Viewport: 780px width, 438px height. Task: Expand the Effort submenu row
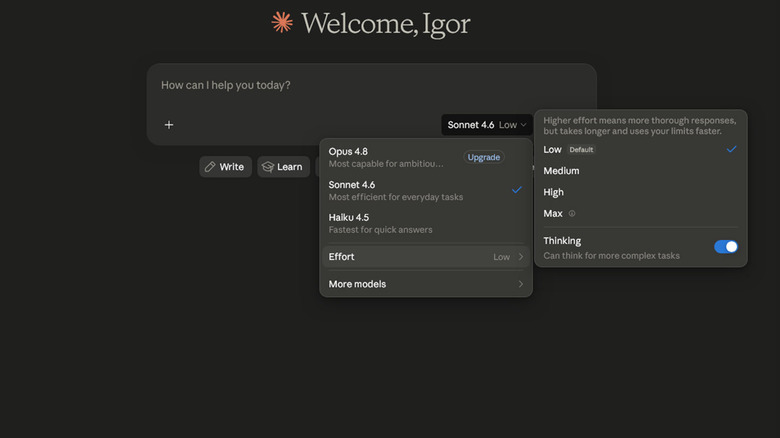pos(426,257)
